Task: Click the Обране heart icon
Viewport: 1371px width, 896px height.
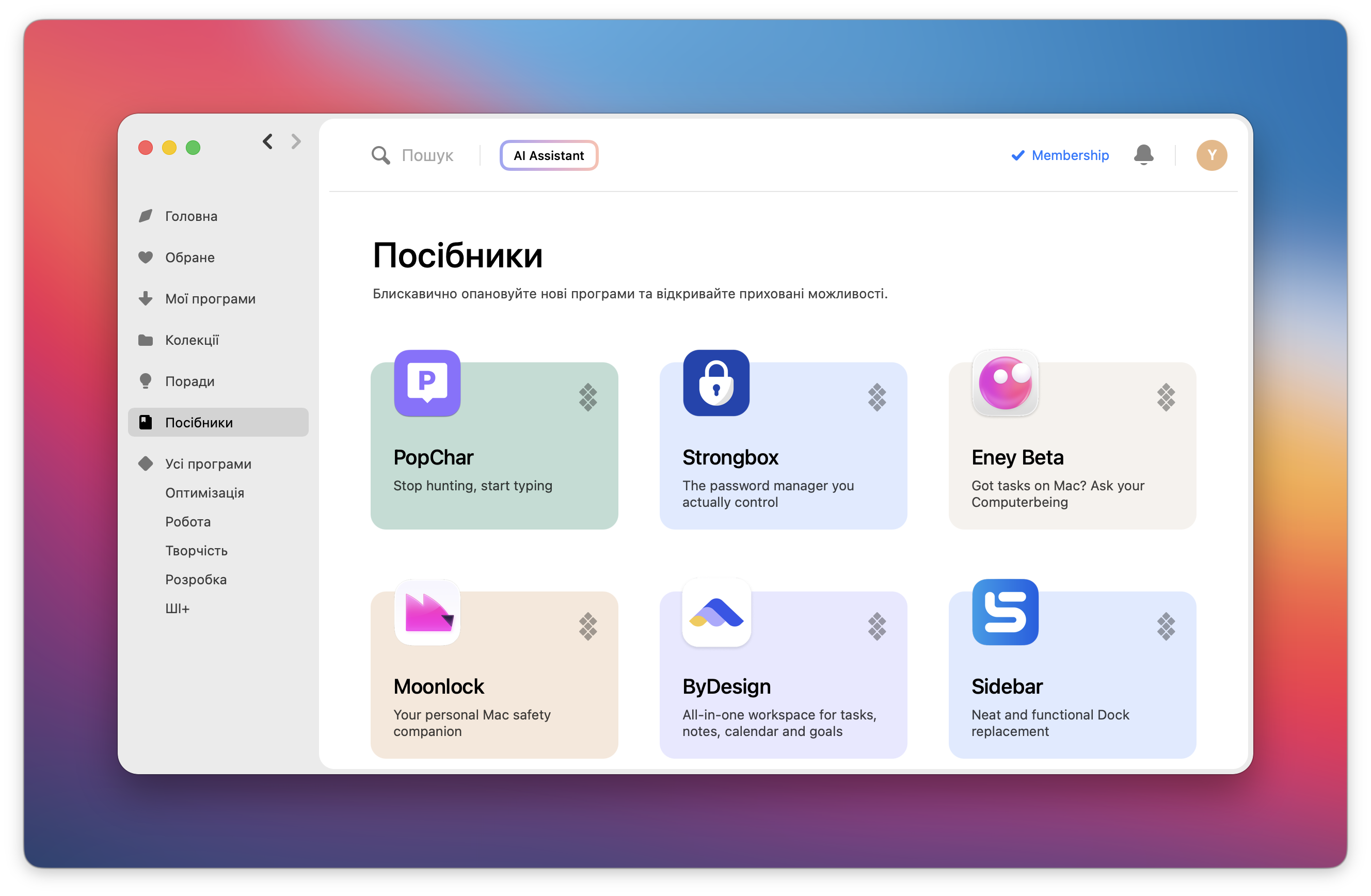Action: pyautogui.click(x=146, y=258)
